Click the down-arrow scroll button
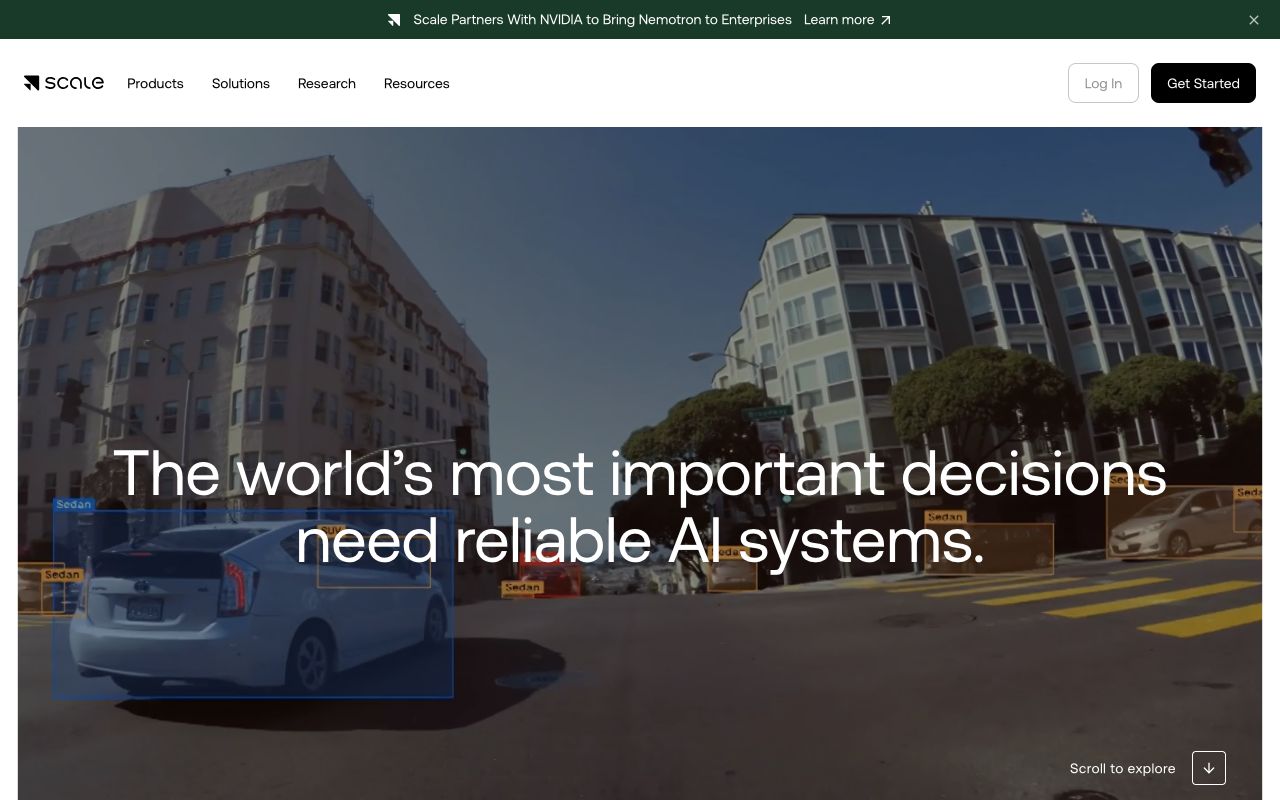 (x=1209, y=768)
